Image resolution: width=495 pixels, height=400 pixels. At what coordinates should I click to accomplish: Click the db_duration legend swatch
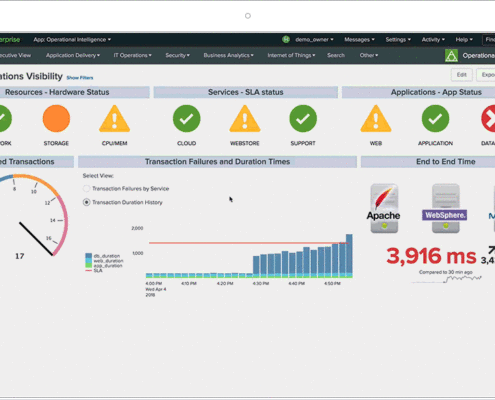(x=88, y=256)
